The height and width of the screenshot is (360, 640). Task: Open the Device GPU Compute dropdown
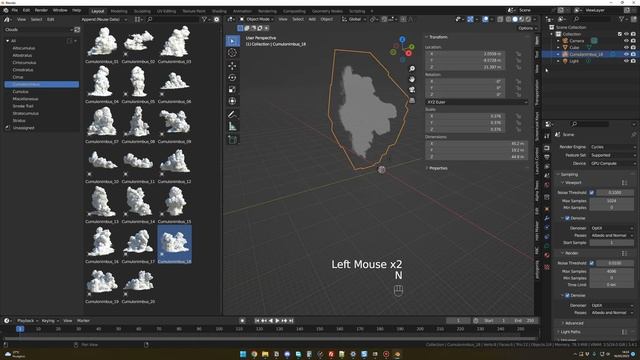point(613,163)
